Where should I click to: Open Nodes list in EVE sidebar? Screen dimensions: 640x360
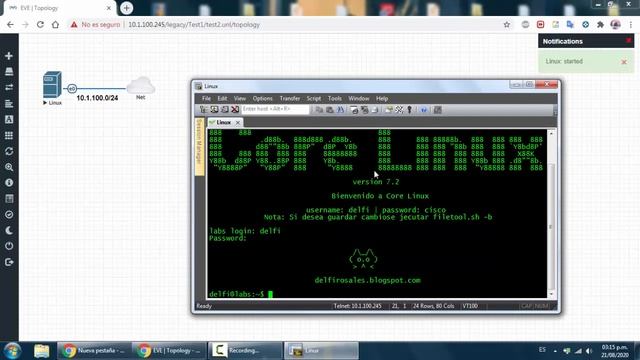tap(9, 71)
